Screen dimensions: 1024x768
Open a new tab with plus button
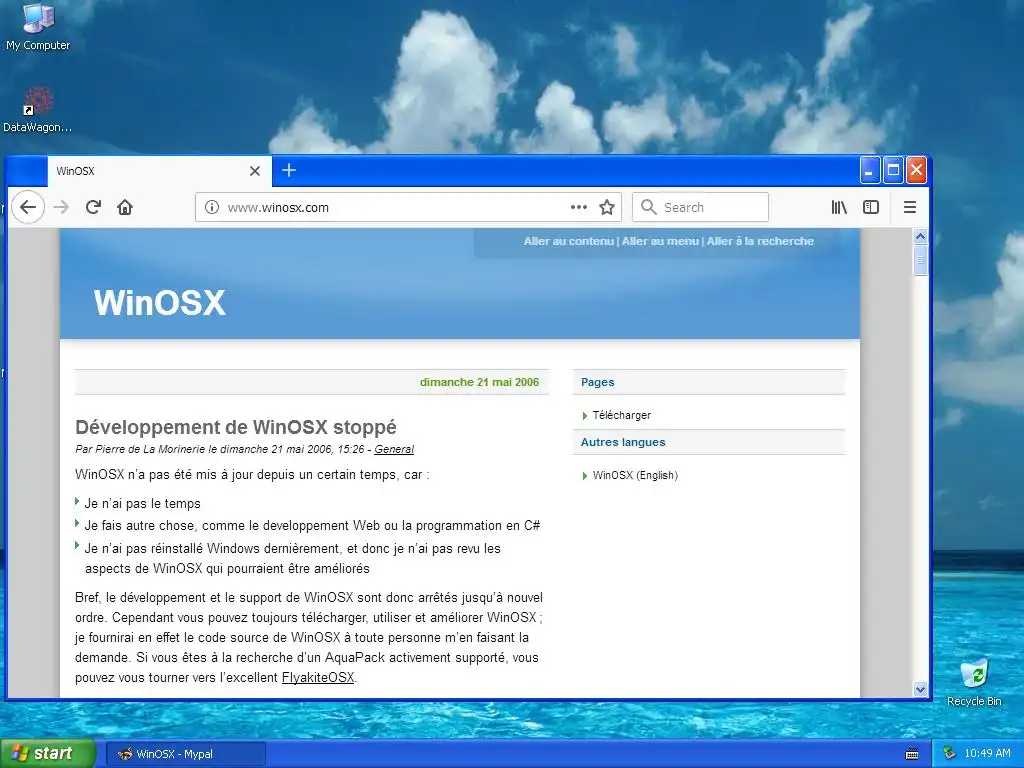click(x=289, y=170)
